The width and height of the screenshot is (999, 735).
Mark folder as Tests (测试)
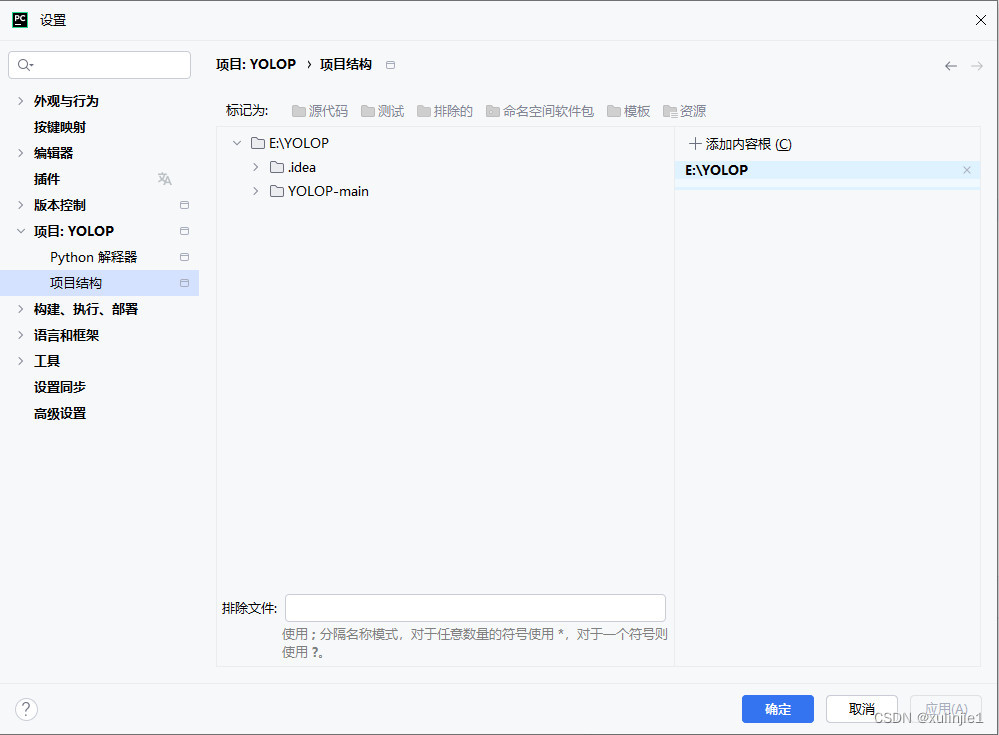[x=382, y=111]
